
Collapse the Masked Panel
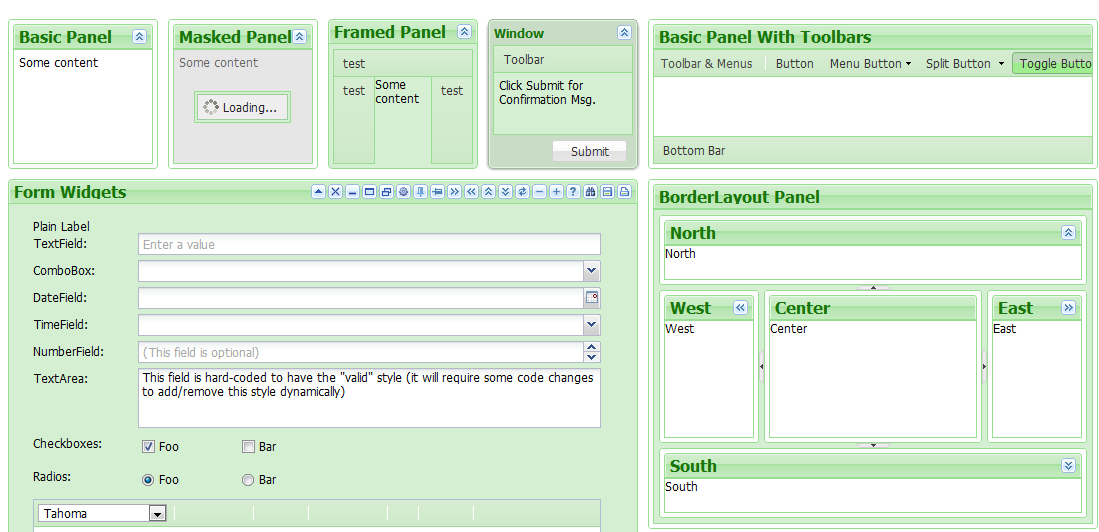point(300,37)
